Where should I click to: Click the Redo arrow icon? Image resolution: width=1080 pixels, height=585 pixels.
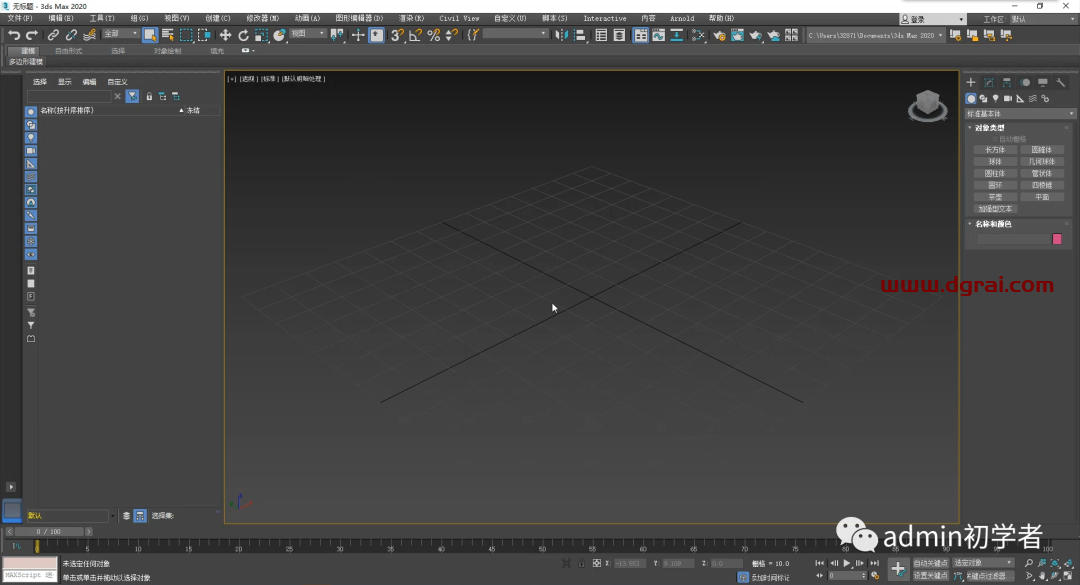(32, 35)
